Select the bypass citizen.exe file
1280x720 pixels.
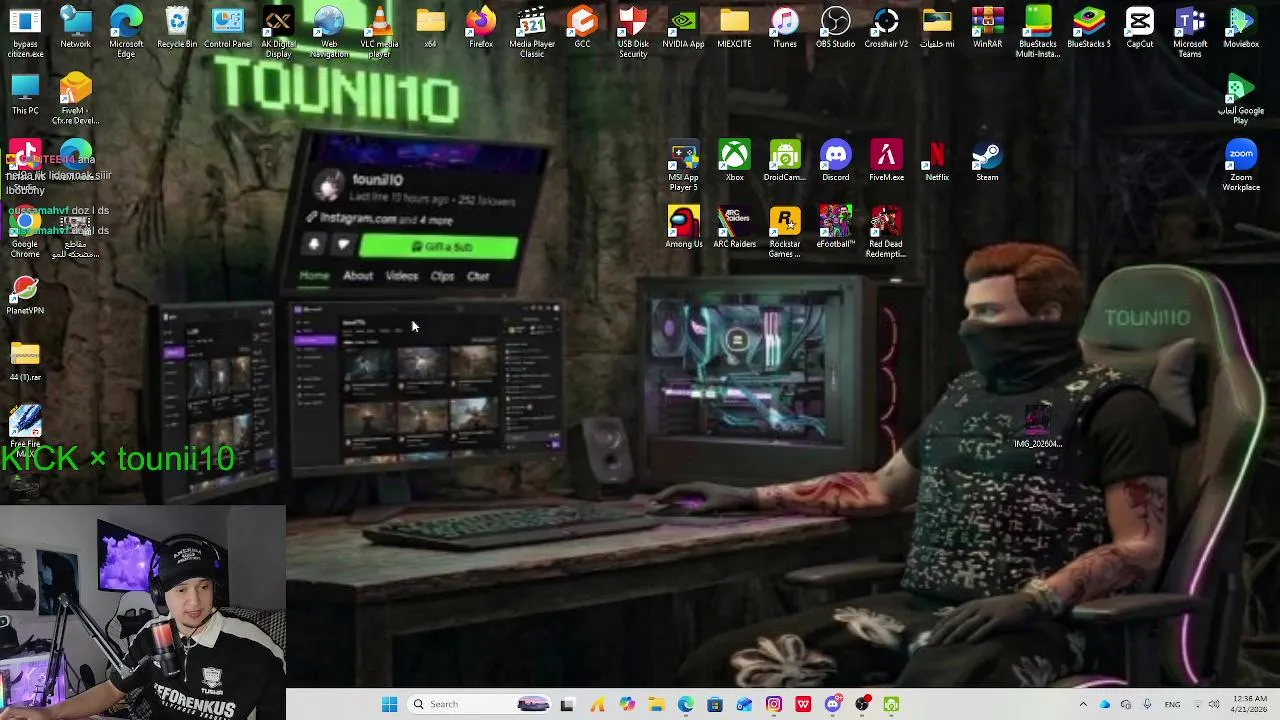25,32
